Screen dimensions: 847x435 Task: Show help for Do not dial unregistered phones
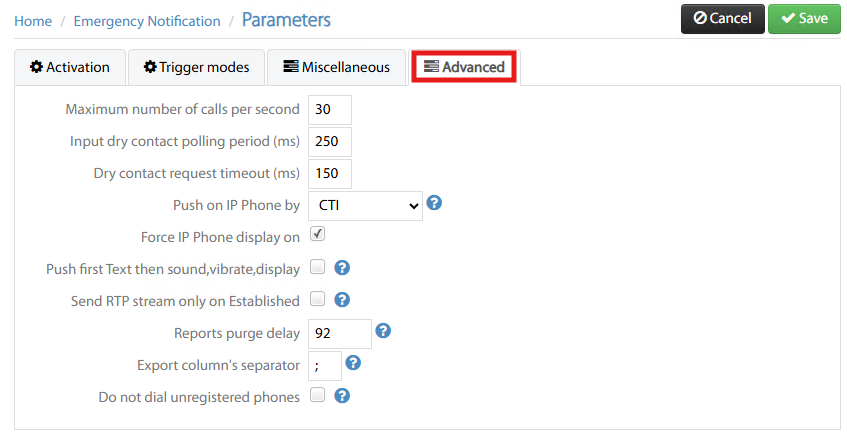(342, 396)
